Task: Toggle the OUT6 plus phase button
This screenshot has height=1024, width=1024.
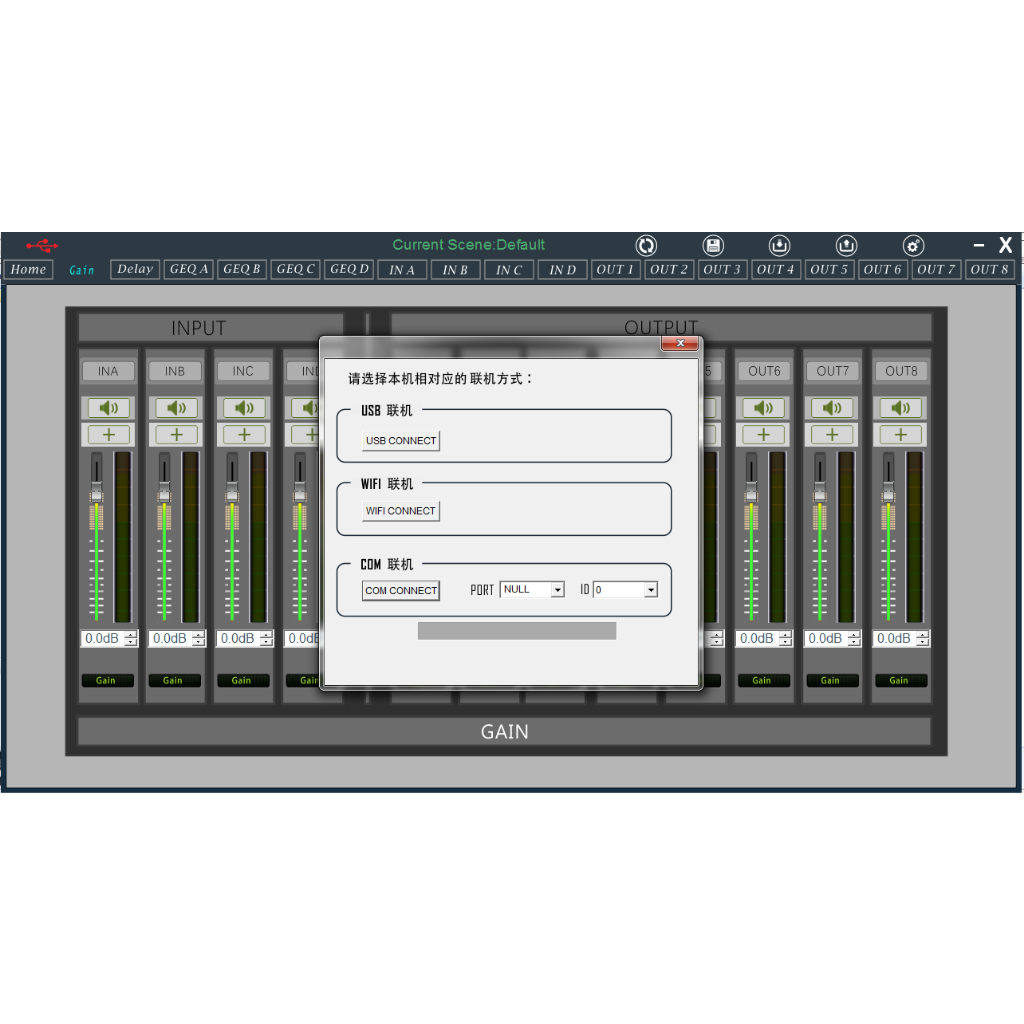Action: pos(763,434)
